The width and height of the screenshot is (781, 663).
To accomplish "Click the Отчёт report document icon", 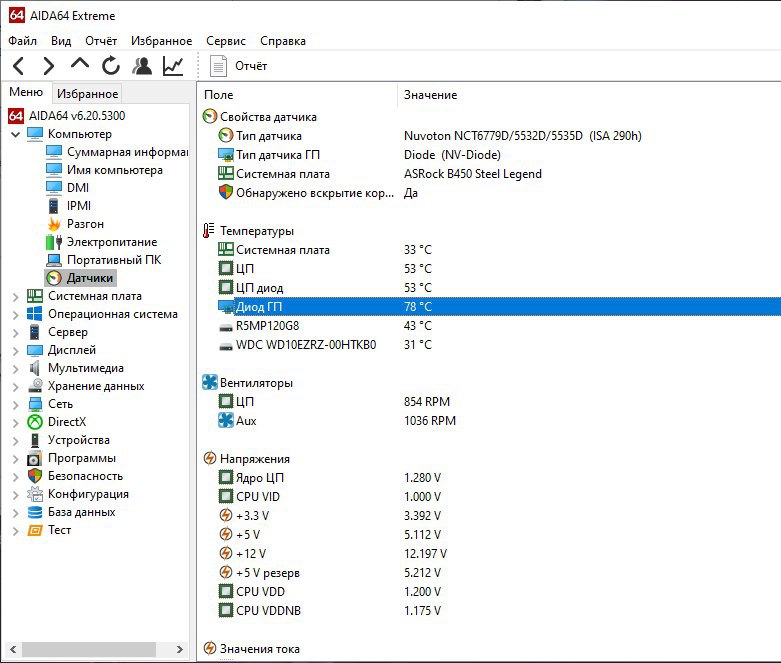I will pos(218,66).
